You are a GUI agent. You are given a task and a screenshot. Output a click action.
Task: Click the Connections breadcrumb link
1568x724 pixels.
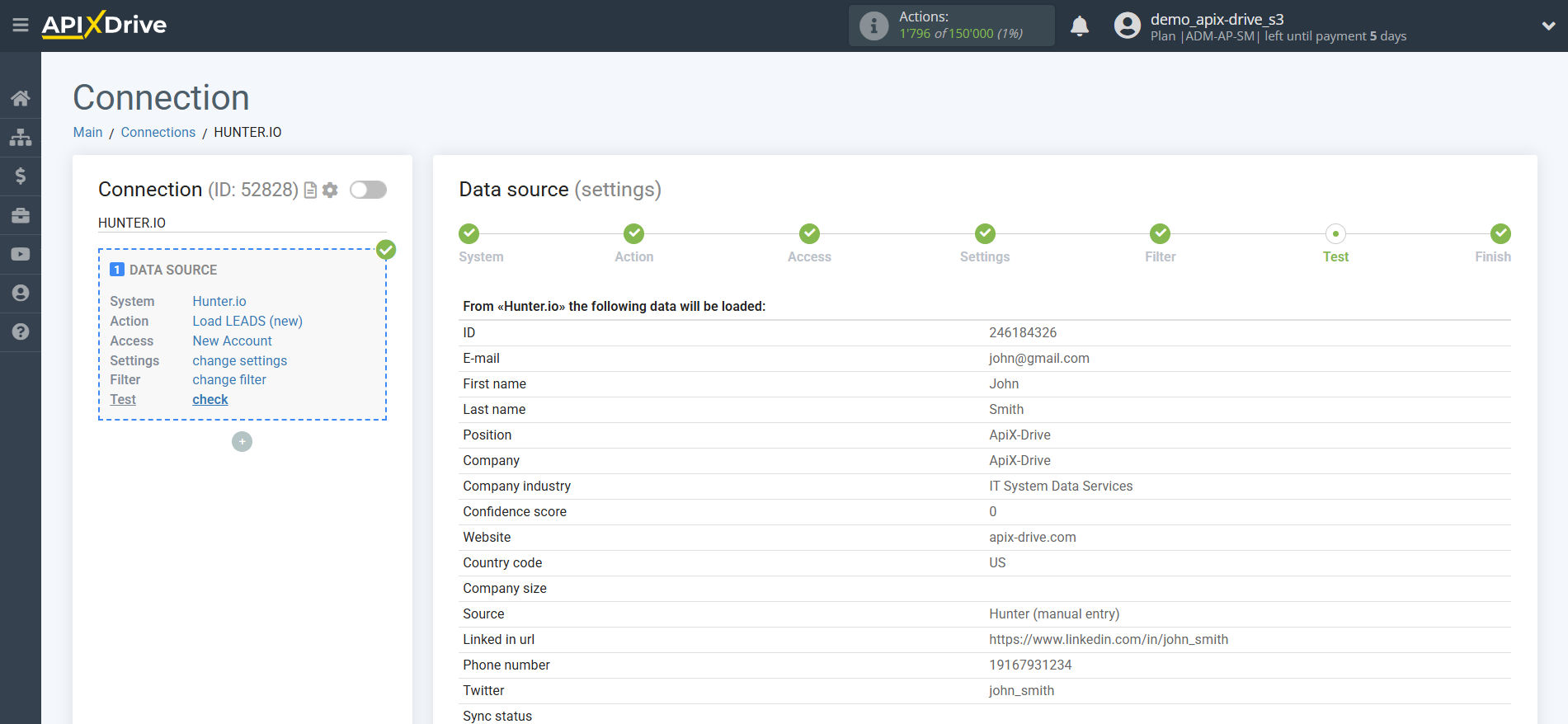point(158,132)
